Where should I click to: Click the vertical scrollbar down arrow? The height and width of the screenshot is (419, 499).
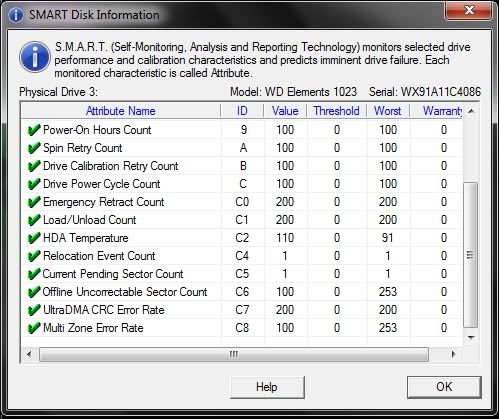coord(471,338)
